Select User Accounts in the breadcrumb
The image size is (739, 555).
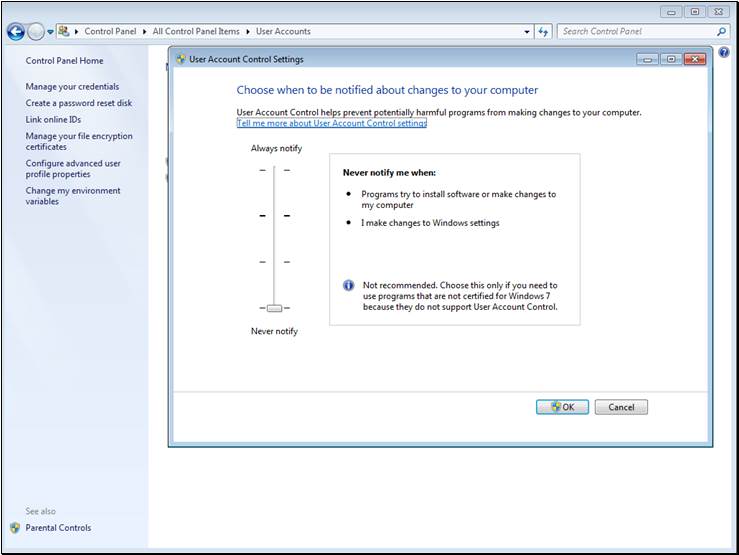(283, 32)
